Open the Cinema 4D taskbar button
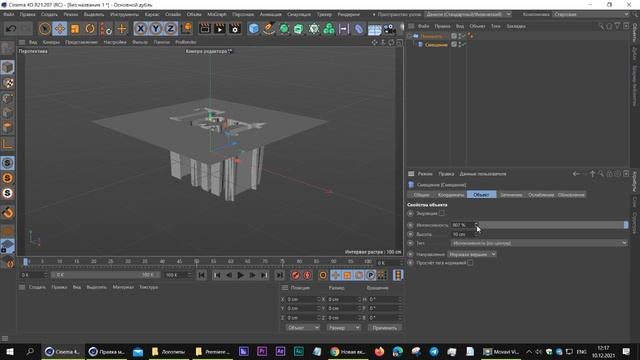Screen dimensions: 640x360 tap(63, 351)
